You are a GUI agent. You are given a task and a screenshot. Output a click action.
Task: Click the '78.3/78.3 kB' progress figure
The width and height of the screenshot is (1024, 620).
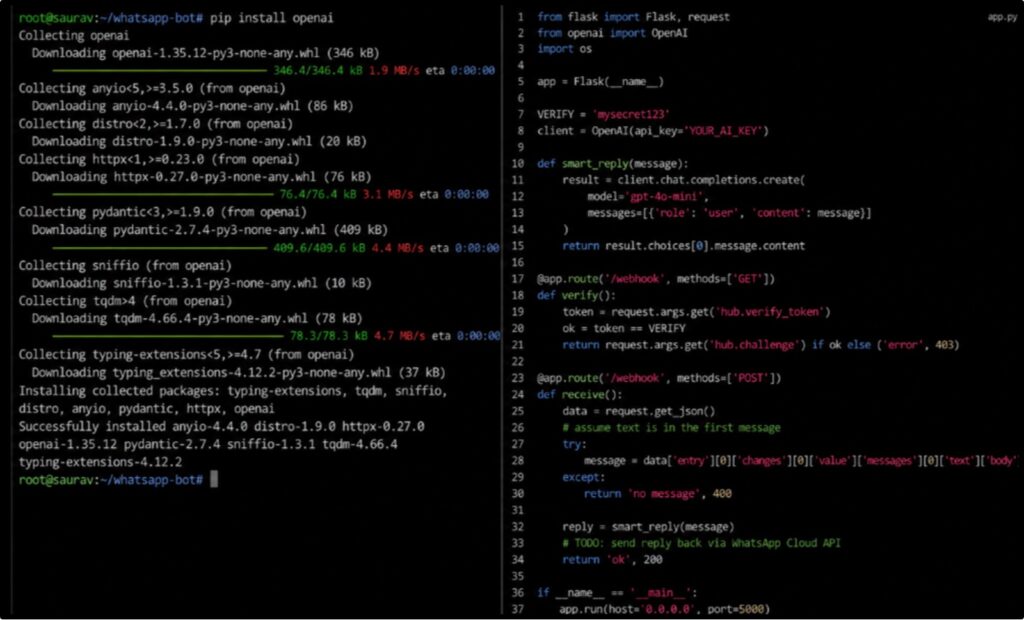(x=329, y=336)
